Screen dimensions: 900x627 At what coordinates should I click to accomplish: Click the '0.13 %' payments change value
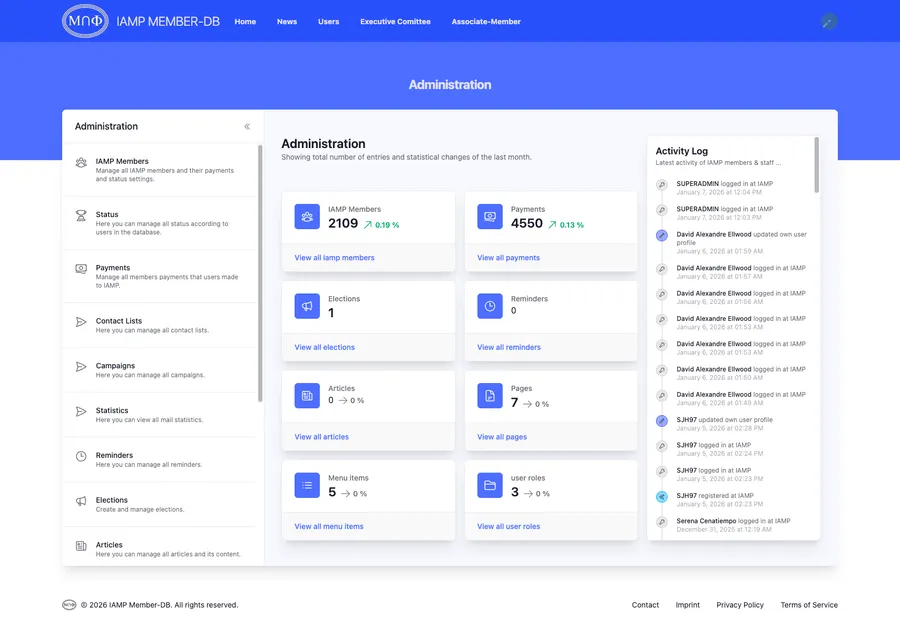(x=572, y=225)
